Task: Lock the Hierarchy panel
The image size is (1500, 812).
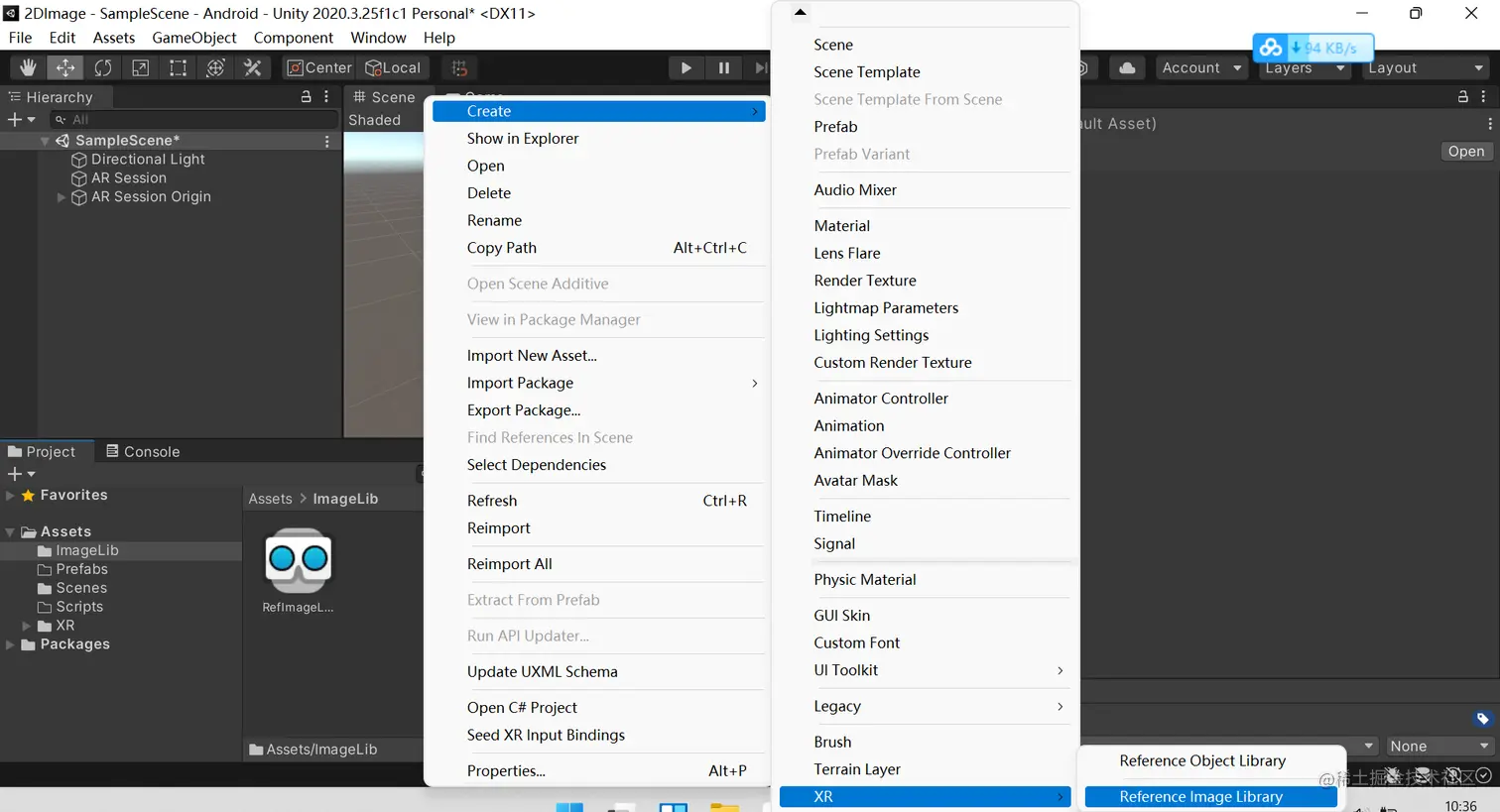Action: coord(307,97)
